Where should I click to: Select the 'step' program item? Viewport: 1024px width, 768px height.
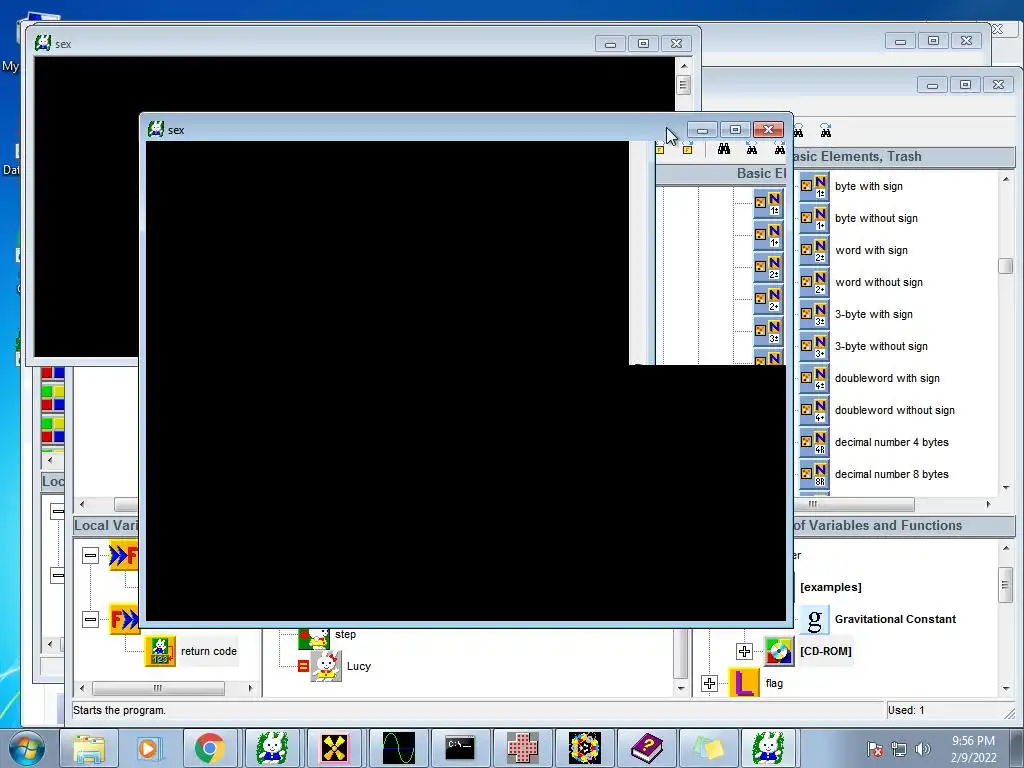coord(345,634)
